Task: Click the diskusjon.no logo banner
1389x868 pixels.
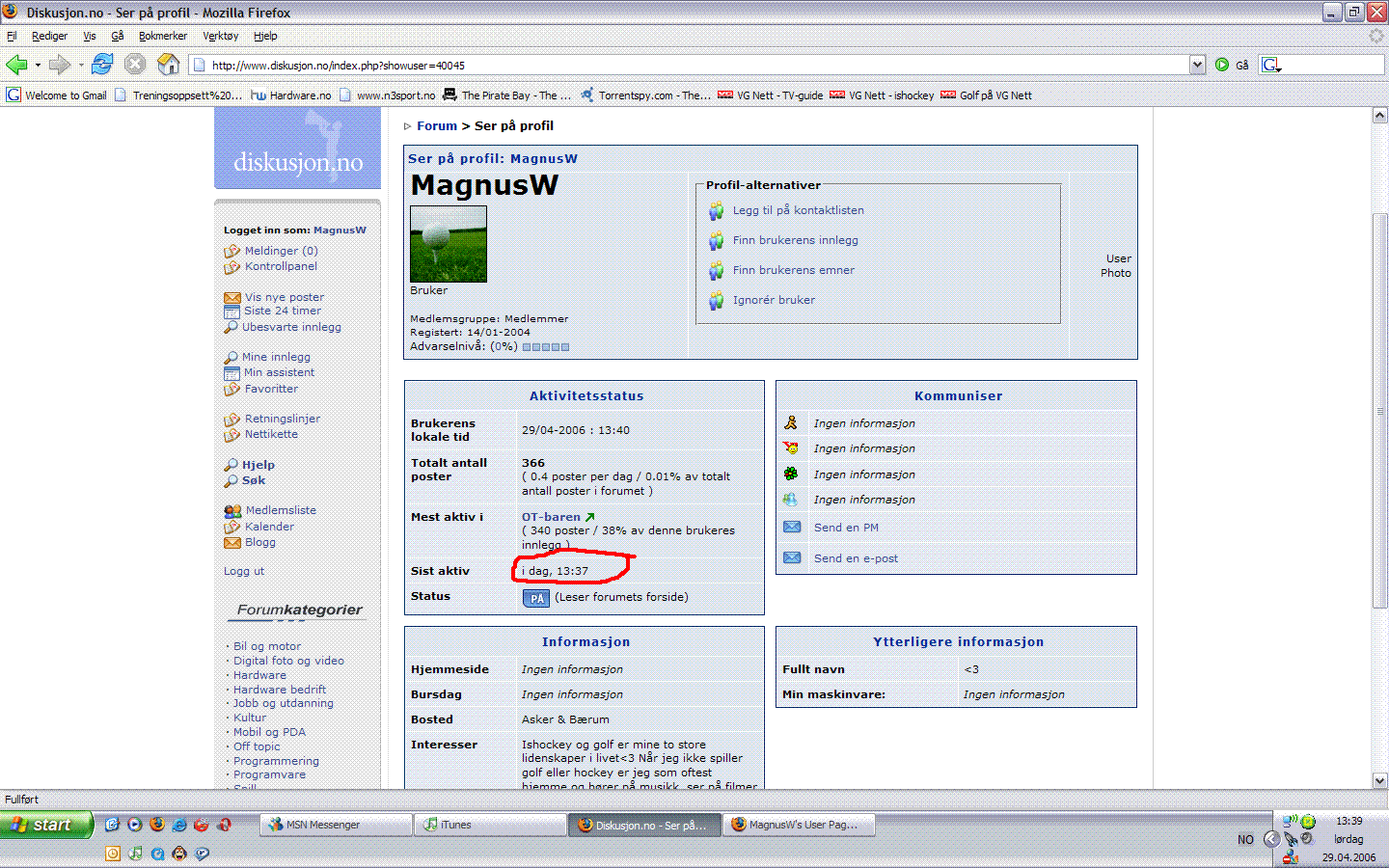Action: 297,148
